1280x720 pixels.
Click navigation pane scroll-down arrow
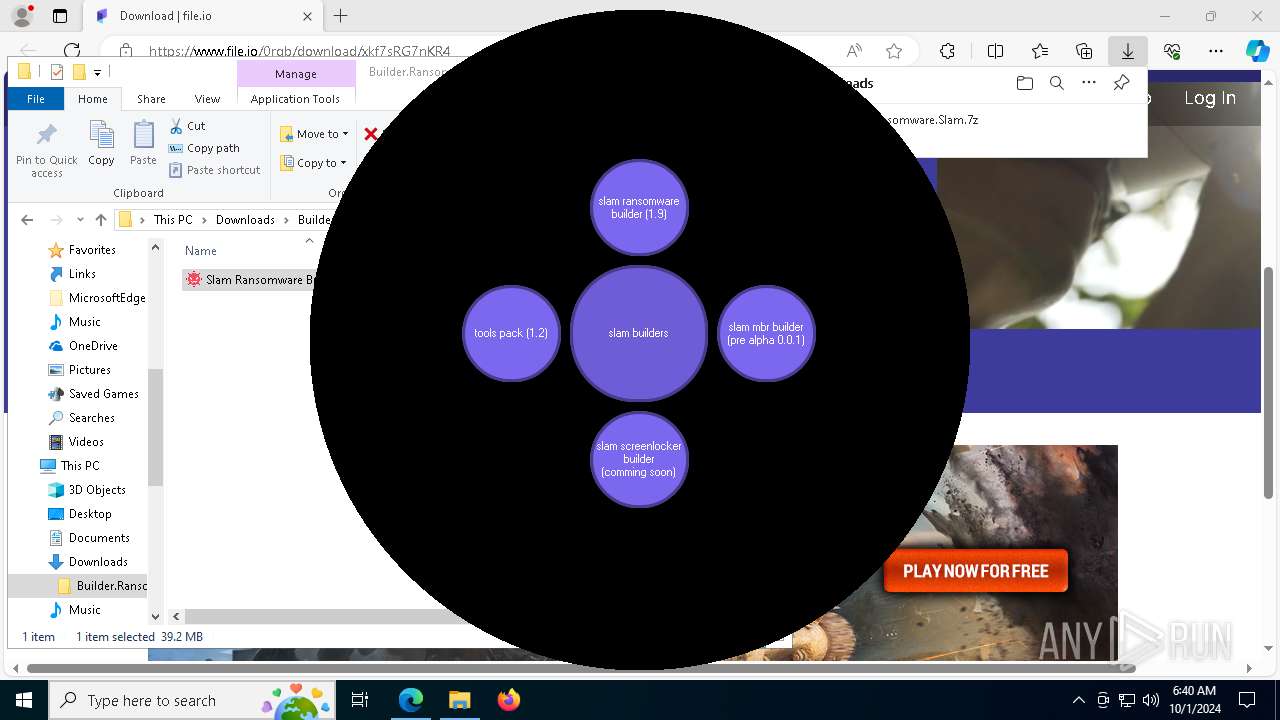[x=155, y=616]
